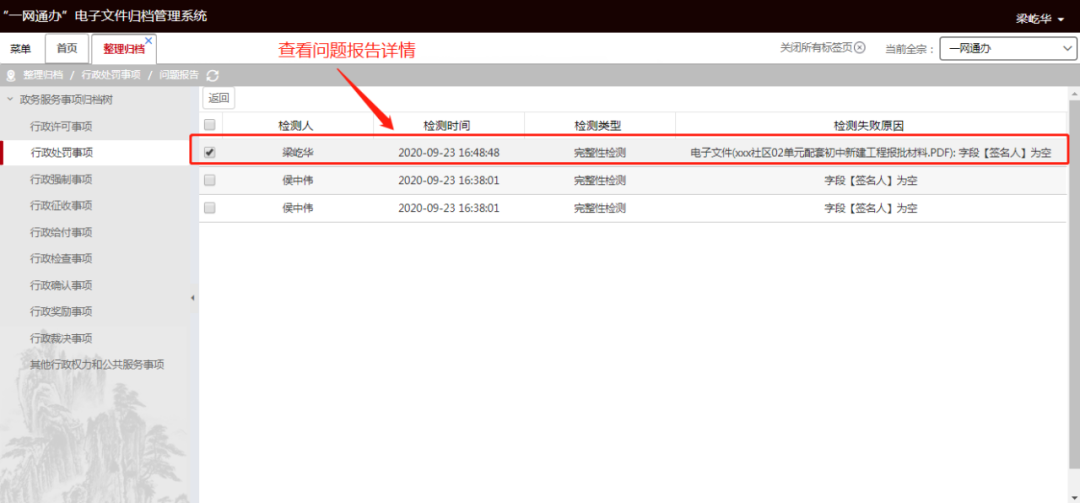
Task: Click 整理归档 in the breadcrumb
Action: pos(43,75)
